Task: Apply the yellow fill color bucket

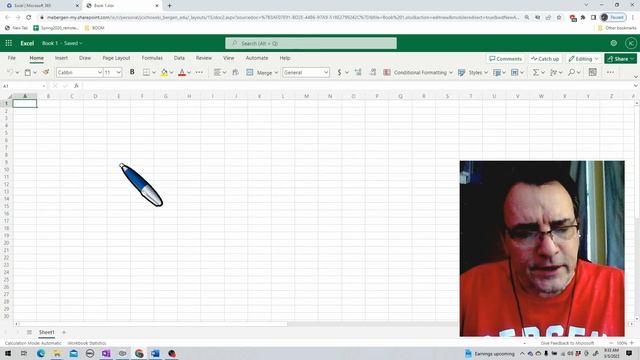Action: 164,72
